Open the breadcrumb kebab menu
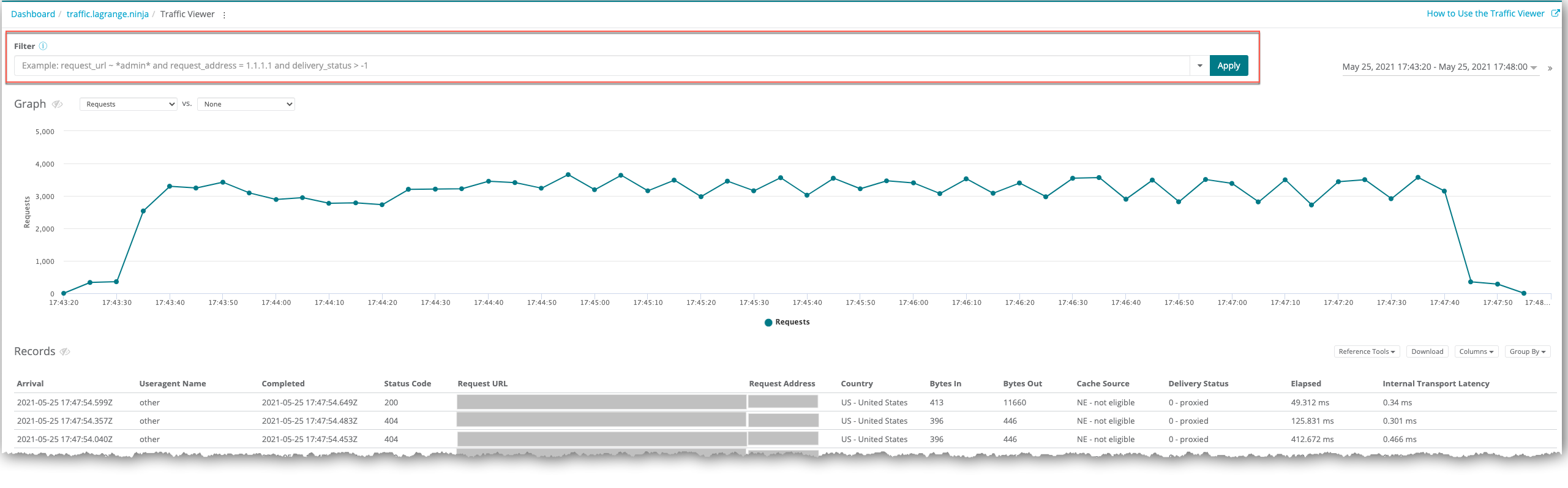Viewport: 1568px width, 488px height. pos(224,15)
